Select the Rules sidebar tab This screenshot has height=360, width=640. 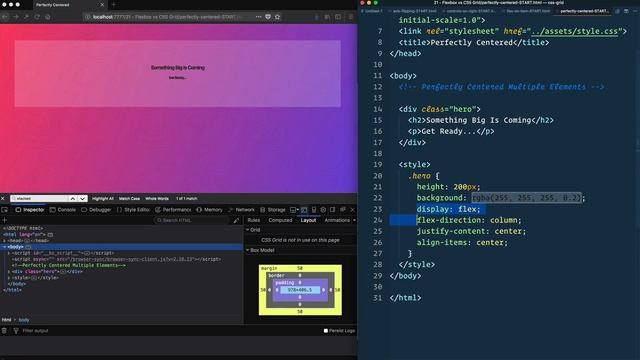click(254, 220)
